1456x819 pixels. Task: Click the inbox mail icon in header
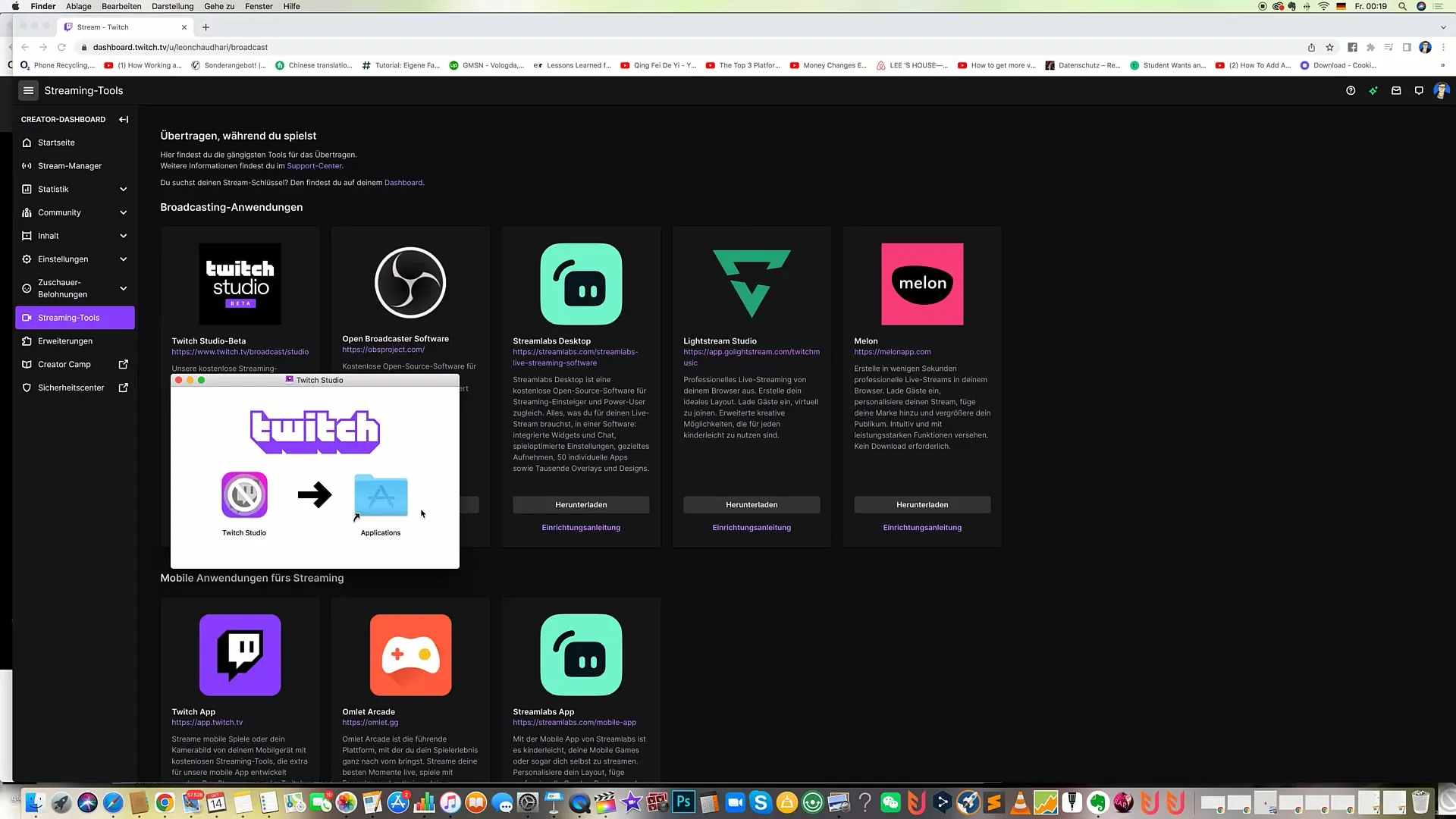1396,90
